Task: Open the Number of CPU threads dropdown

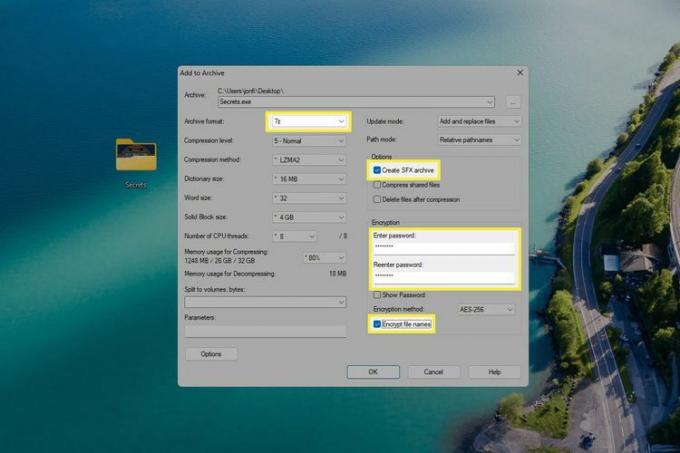Action: [294, 236]
